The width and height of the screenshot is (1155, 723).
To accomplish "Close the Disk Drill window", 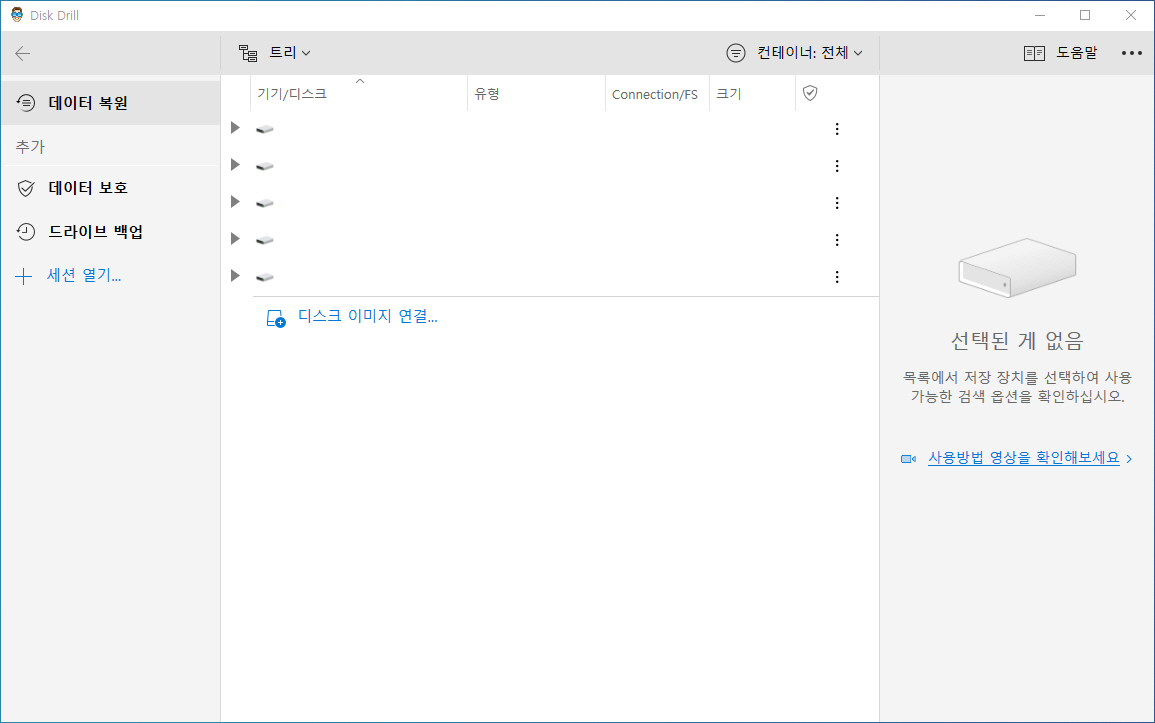I will pos(1131,15).
